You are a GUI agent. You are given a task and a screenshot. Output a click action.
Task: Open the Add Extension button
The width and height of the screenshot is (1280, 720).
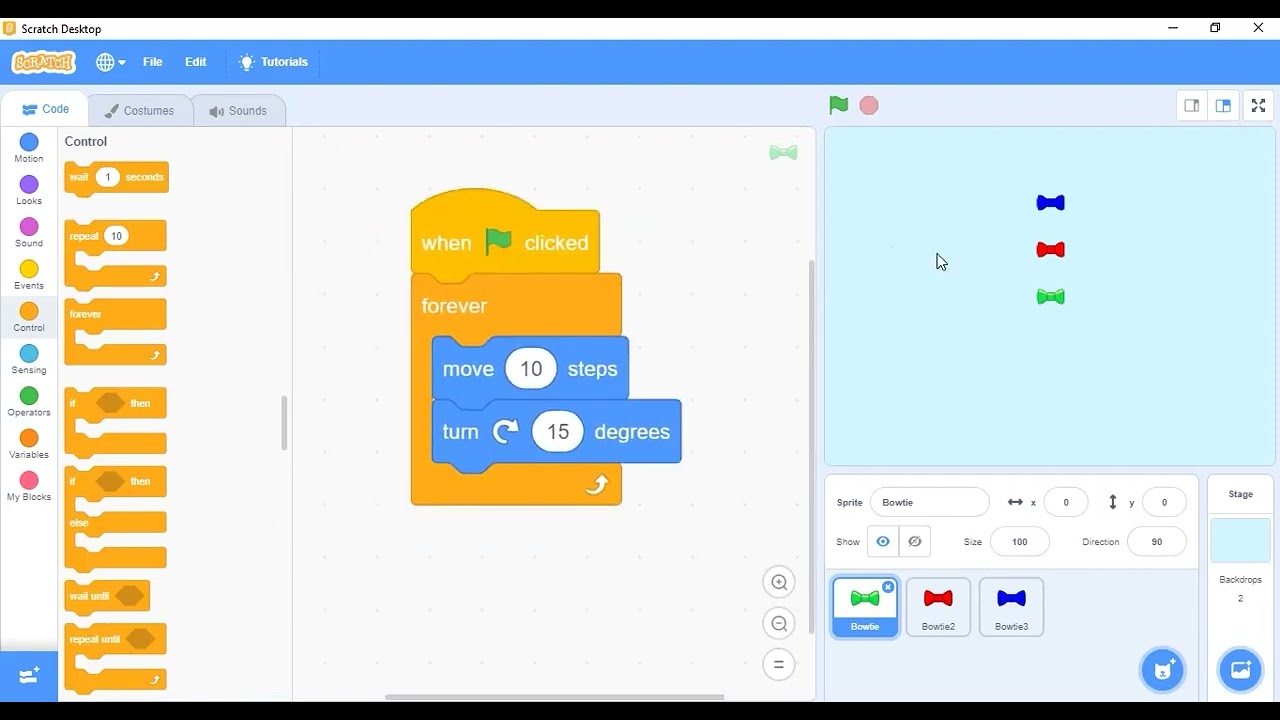click(x=29, y=676)
